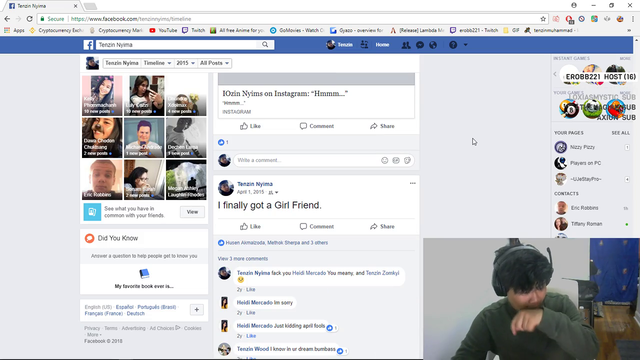This screenshot has width=640, height=360.
Task: Open Players on PC page
Action: [x=585, y=163]
